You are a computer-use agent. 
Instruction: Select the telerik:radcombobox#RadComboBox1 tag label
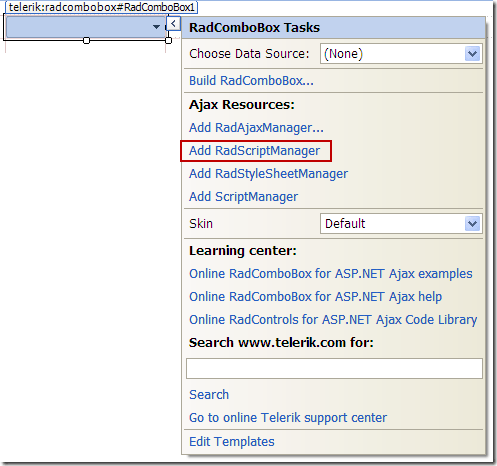tap(102, 7)
